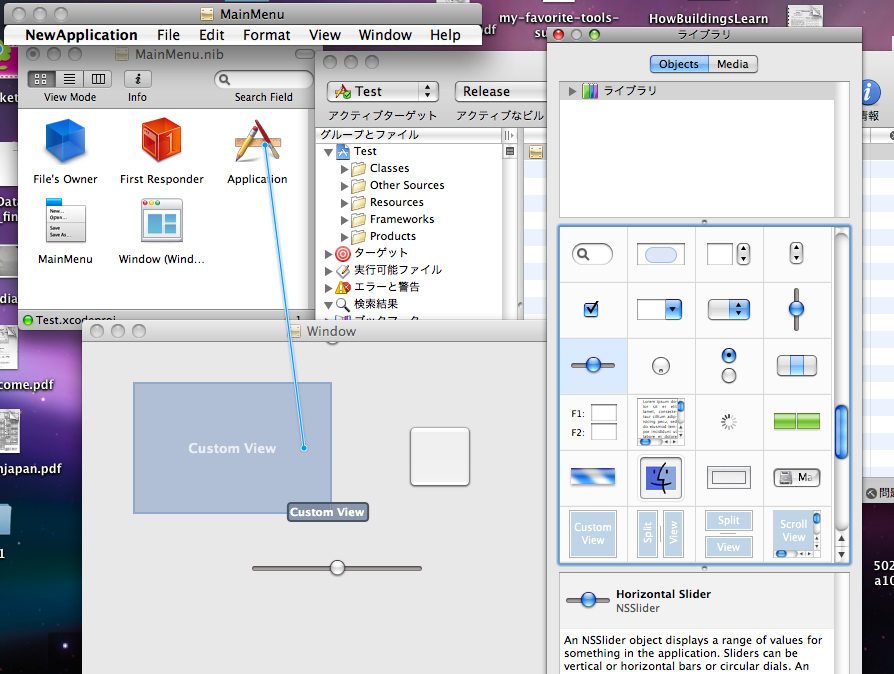894x674 pixels.
Task: Pick the image view Finder-face object
Action: tap(661, 478)
